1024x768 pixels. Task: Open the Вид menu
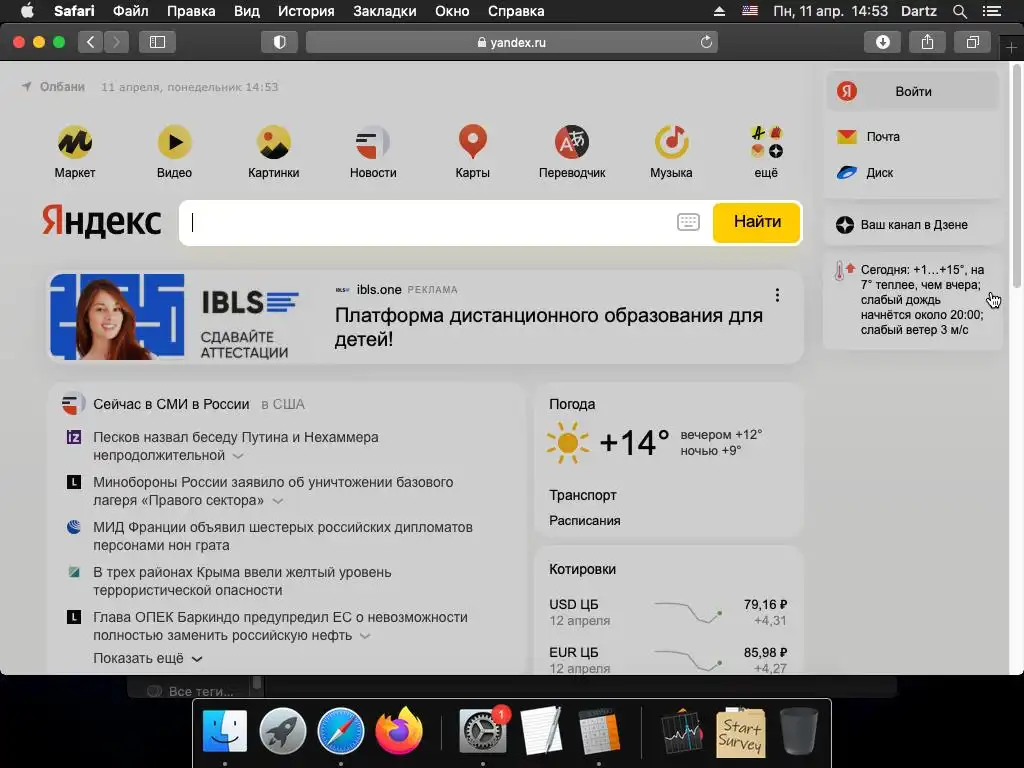click(247, 11)
